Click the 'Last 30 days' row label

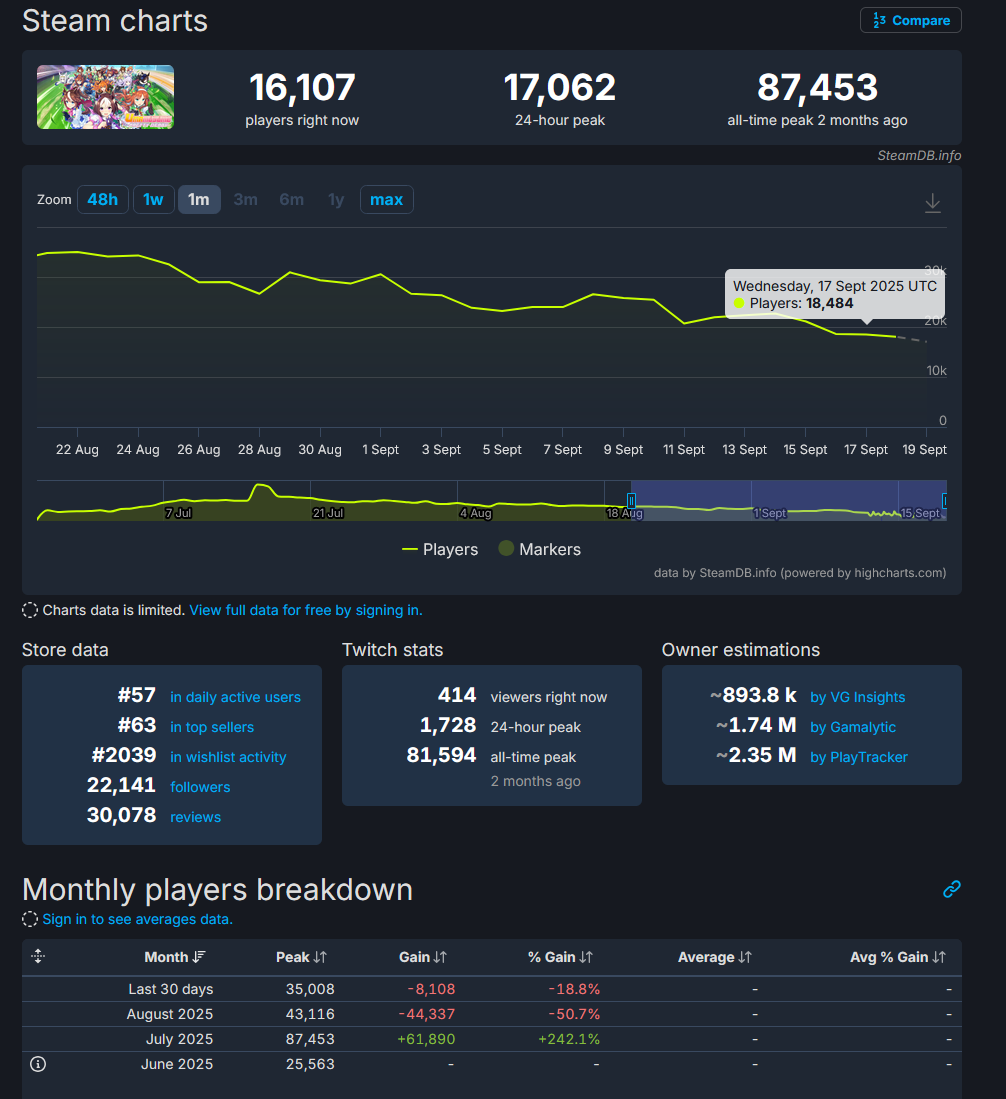(x=170, y=989)
